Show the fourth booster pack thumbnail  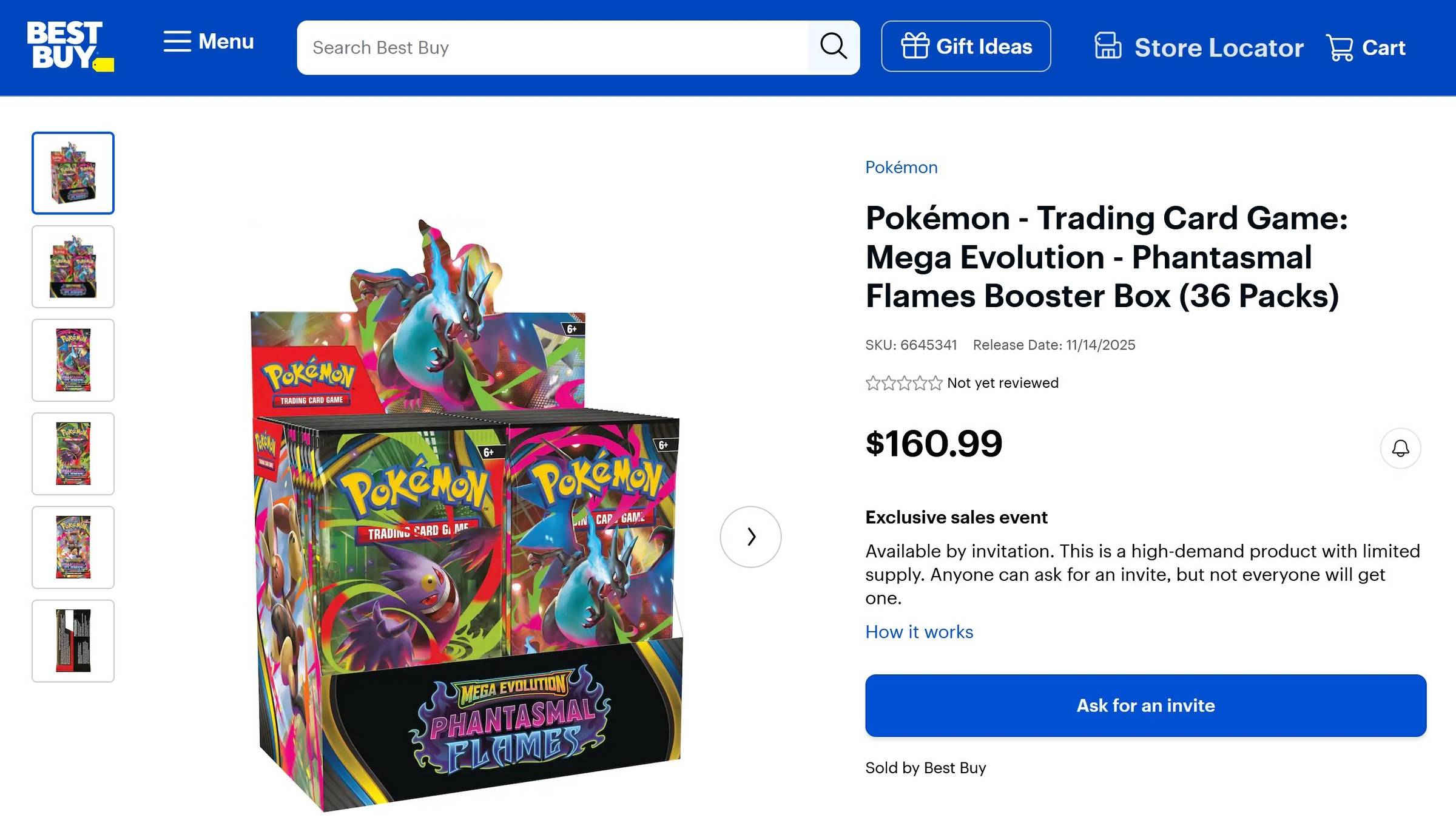tap(73, 453)
